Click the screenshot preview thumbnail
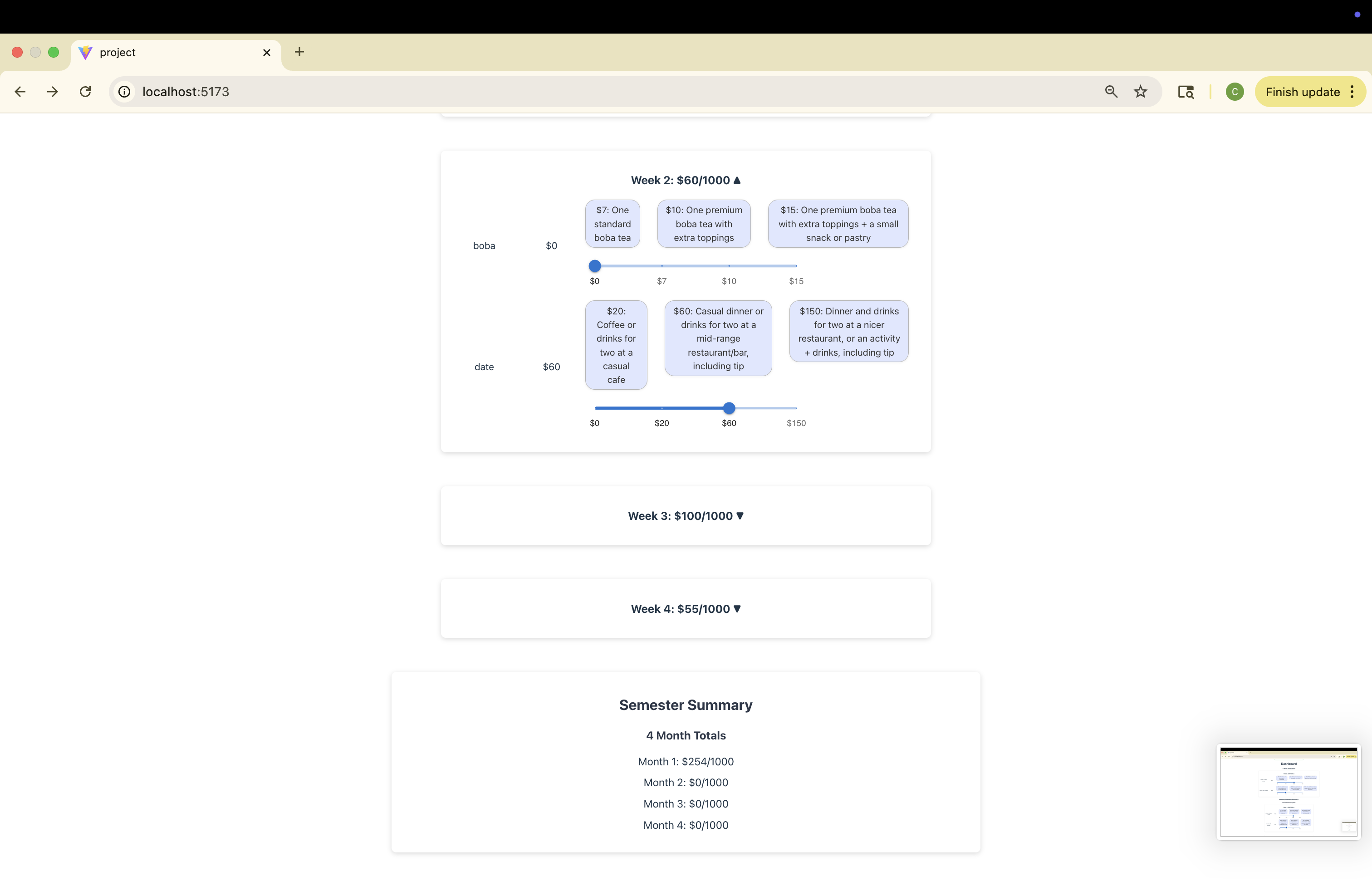This screenshot has height=891, width=1372. point(1288,792)
